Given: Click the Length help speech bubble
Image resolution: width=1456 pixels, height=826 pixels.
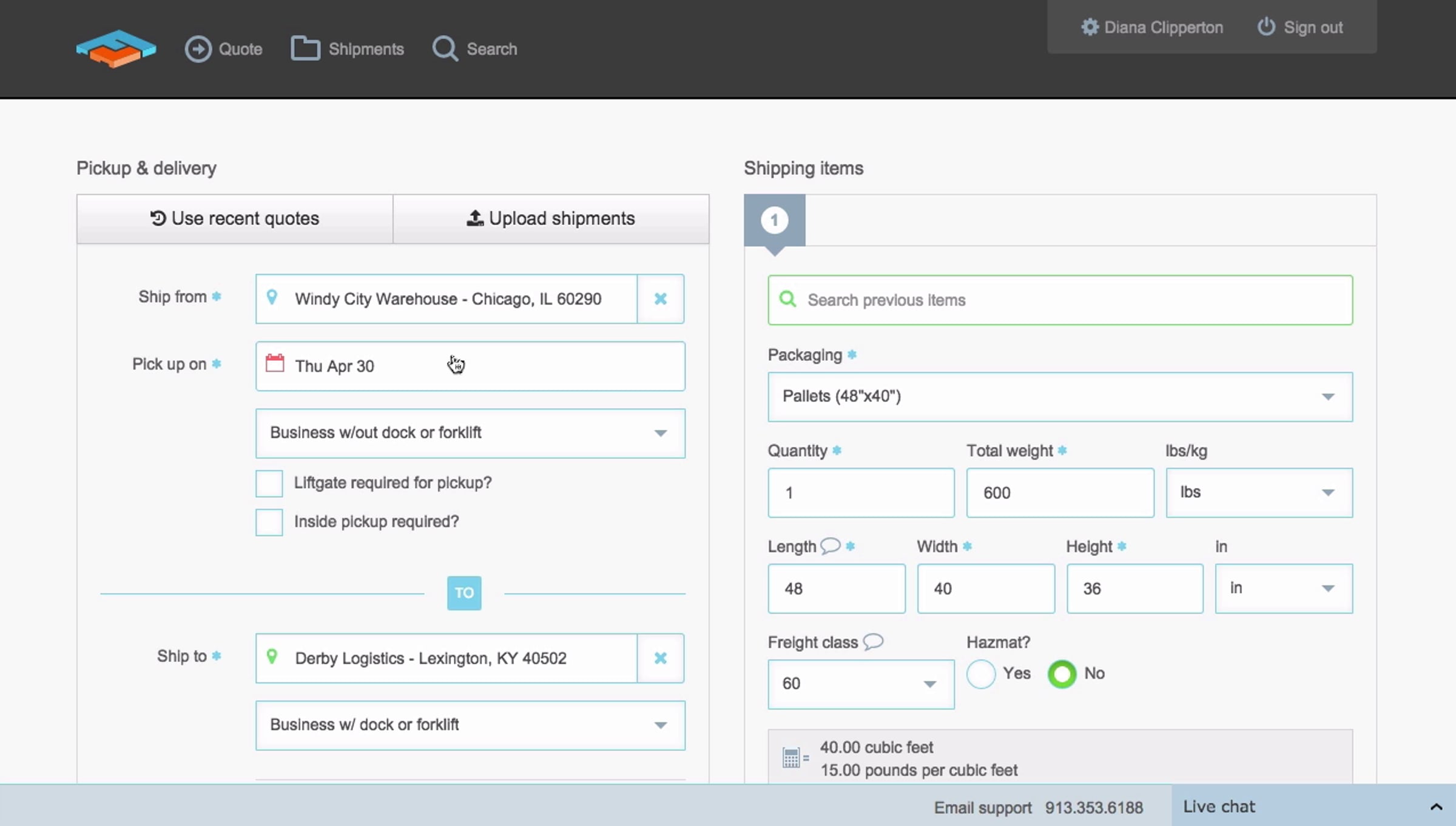Looking at the screenshot, I should pos(830,546).
